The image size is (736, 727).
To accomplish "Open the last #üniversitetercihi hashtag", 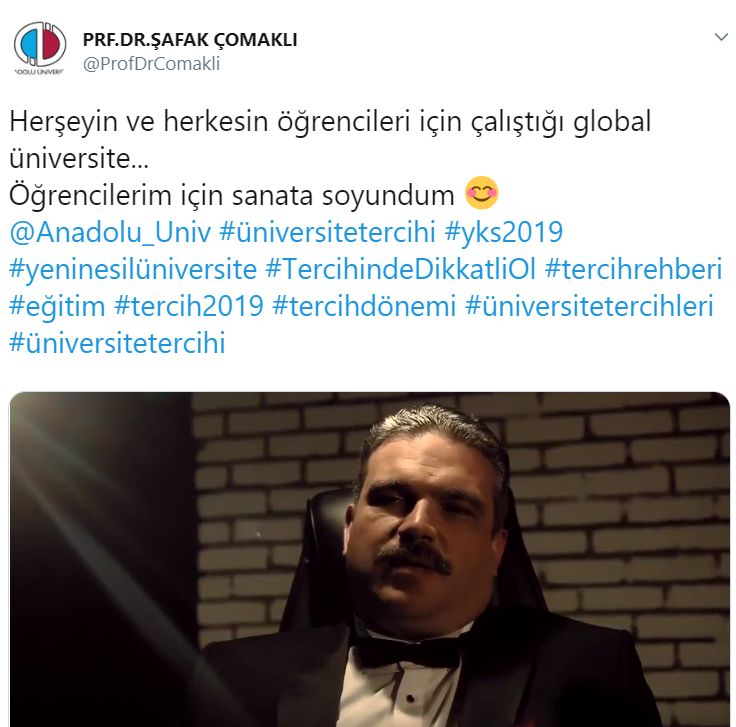I will tap(117, 343).
